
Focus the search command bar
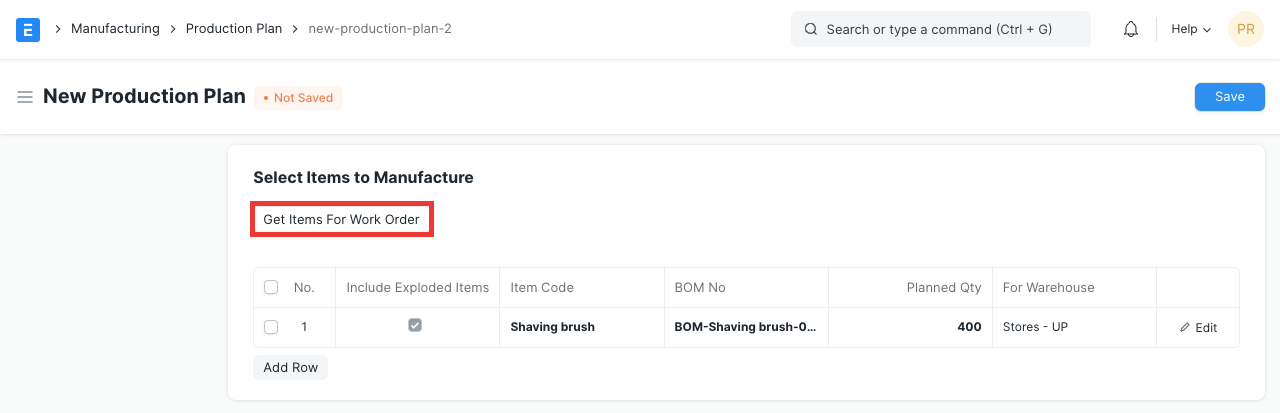click(x=940, y=30)
